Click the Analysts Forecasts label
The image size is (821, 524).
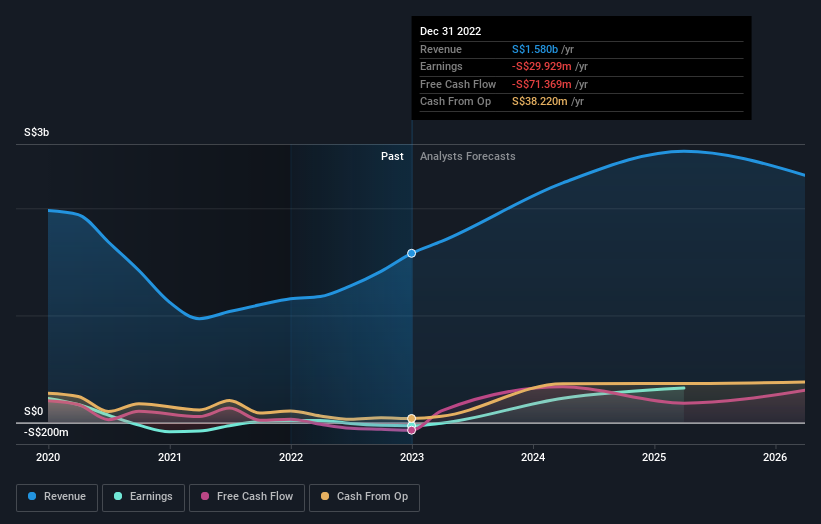coord(468,156)
